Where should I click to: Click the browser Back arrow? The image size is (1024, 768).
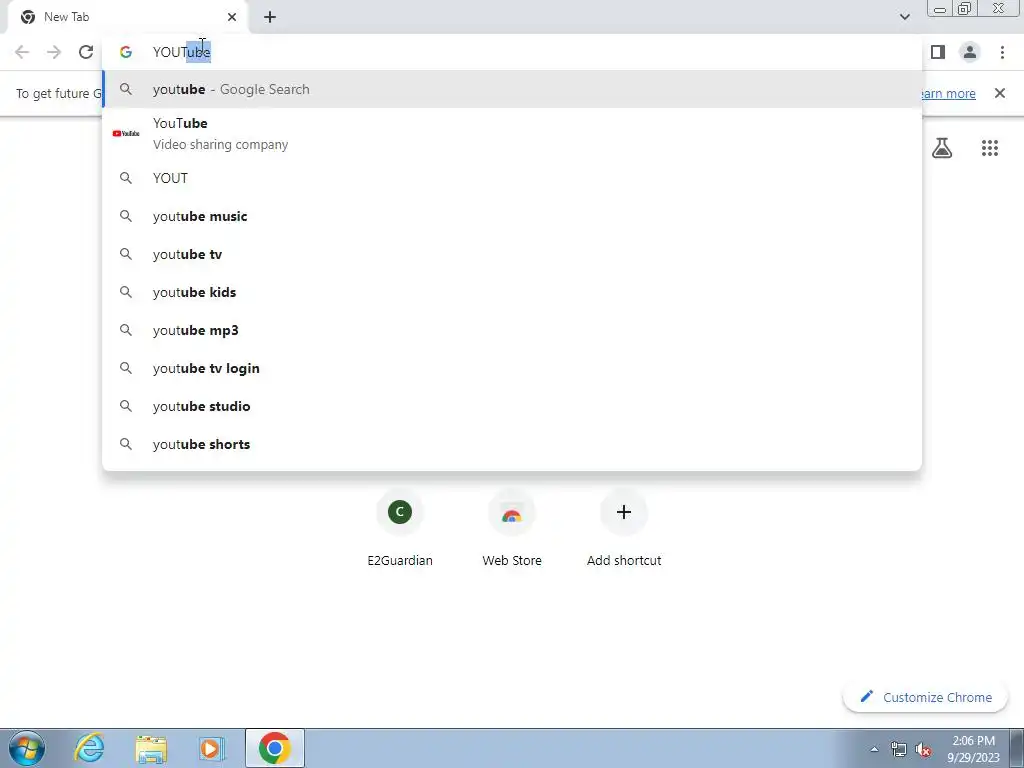point(22,52)
